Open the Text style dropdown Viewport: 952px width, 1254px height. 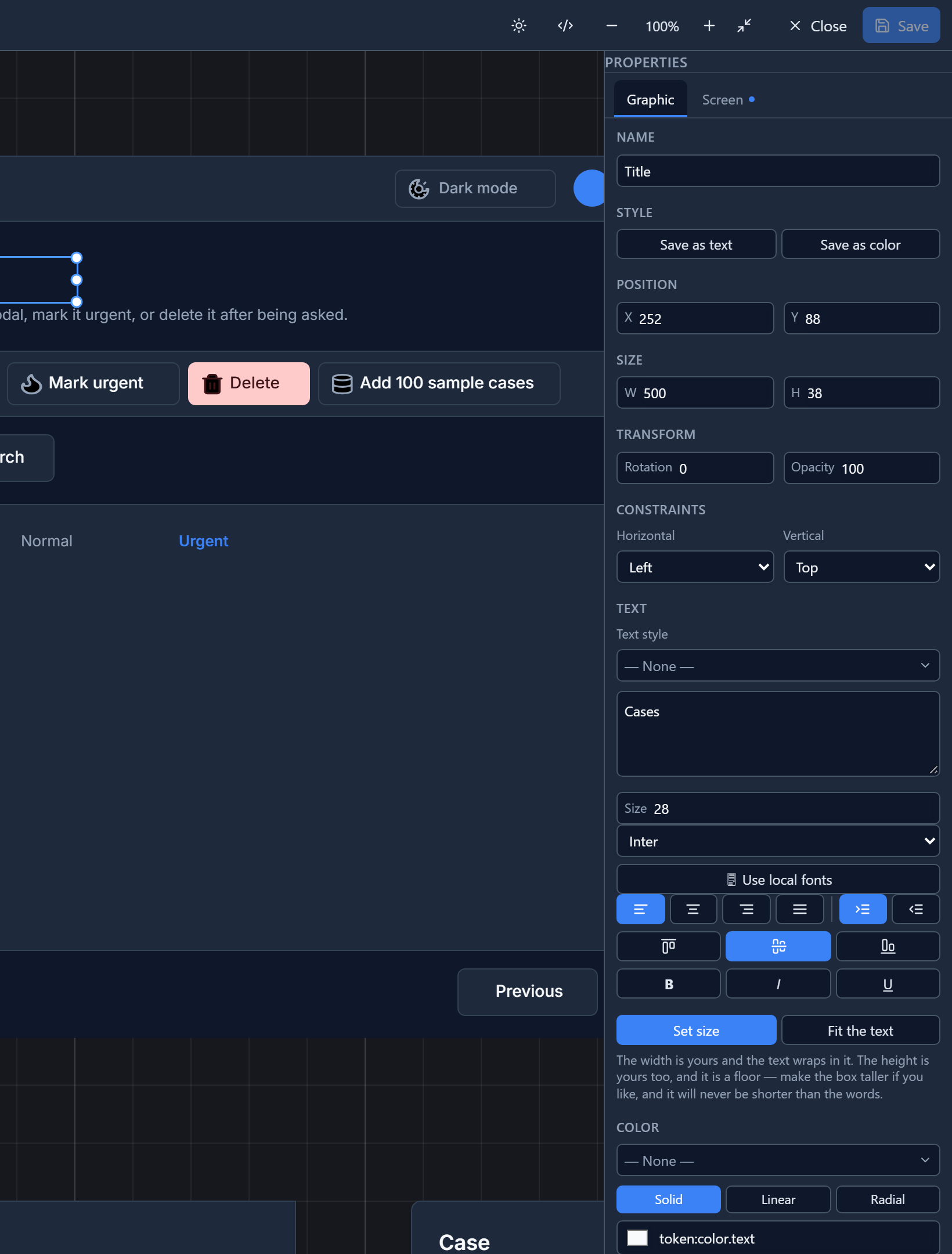(778, 666)
